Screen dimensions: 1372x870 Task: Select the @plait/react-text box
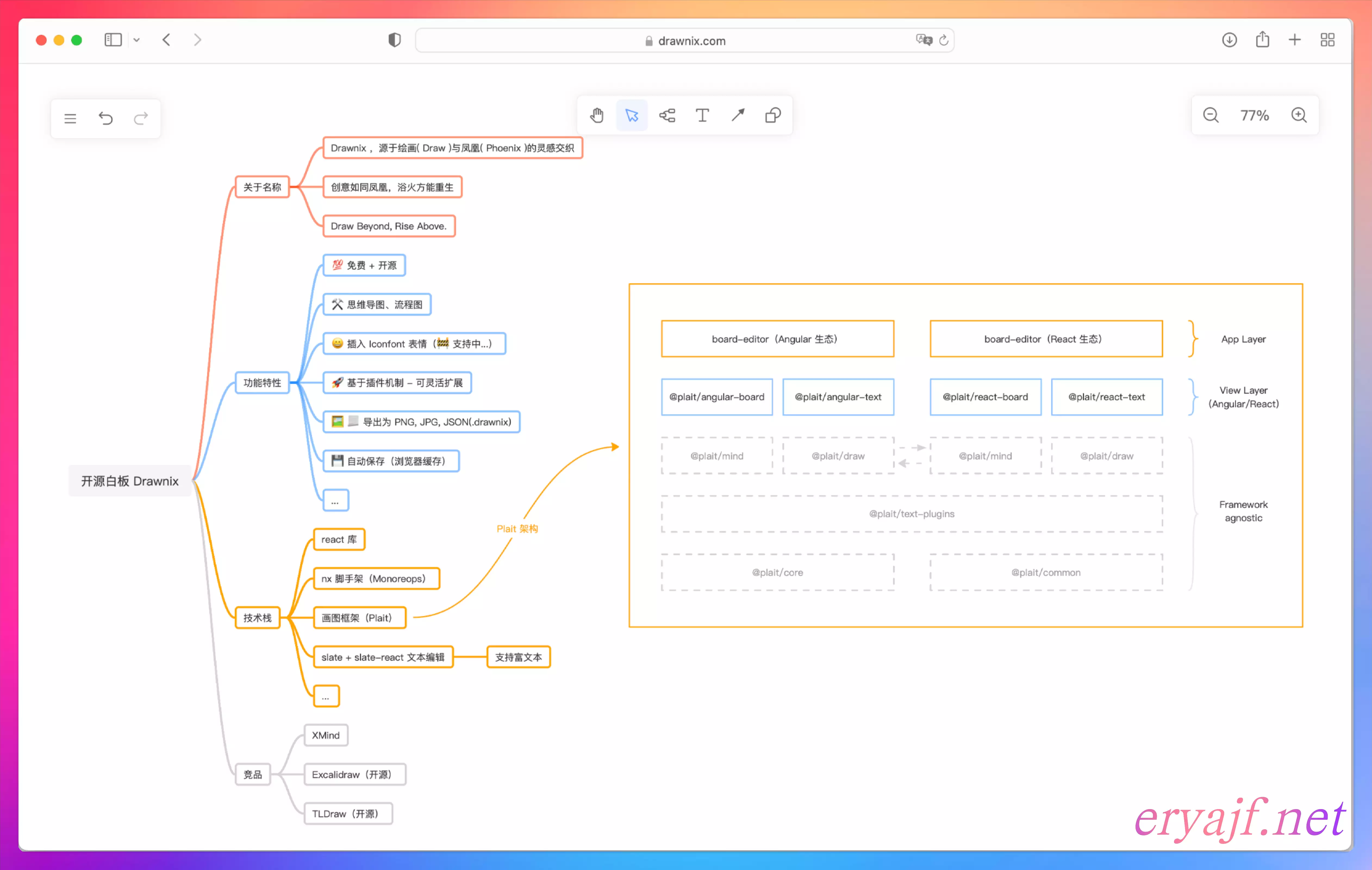pyautogui.click(x=1107, y=397)
